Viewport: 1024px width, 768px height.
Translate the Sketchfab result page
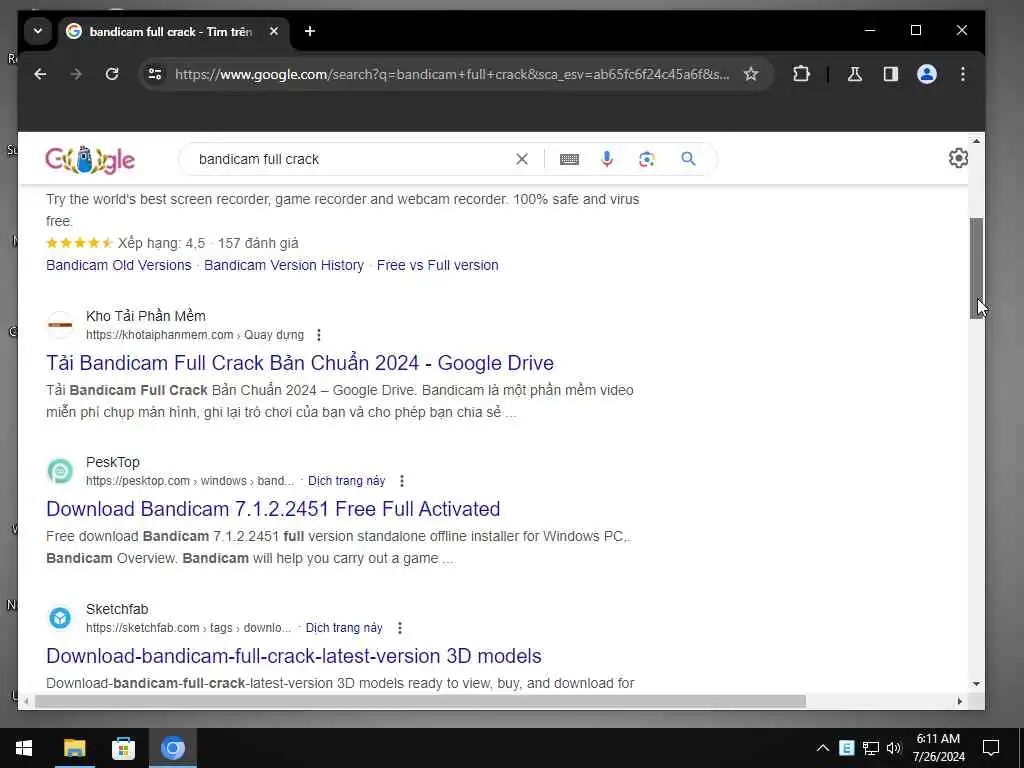pyautogui.click(x=344, y=628)
